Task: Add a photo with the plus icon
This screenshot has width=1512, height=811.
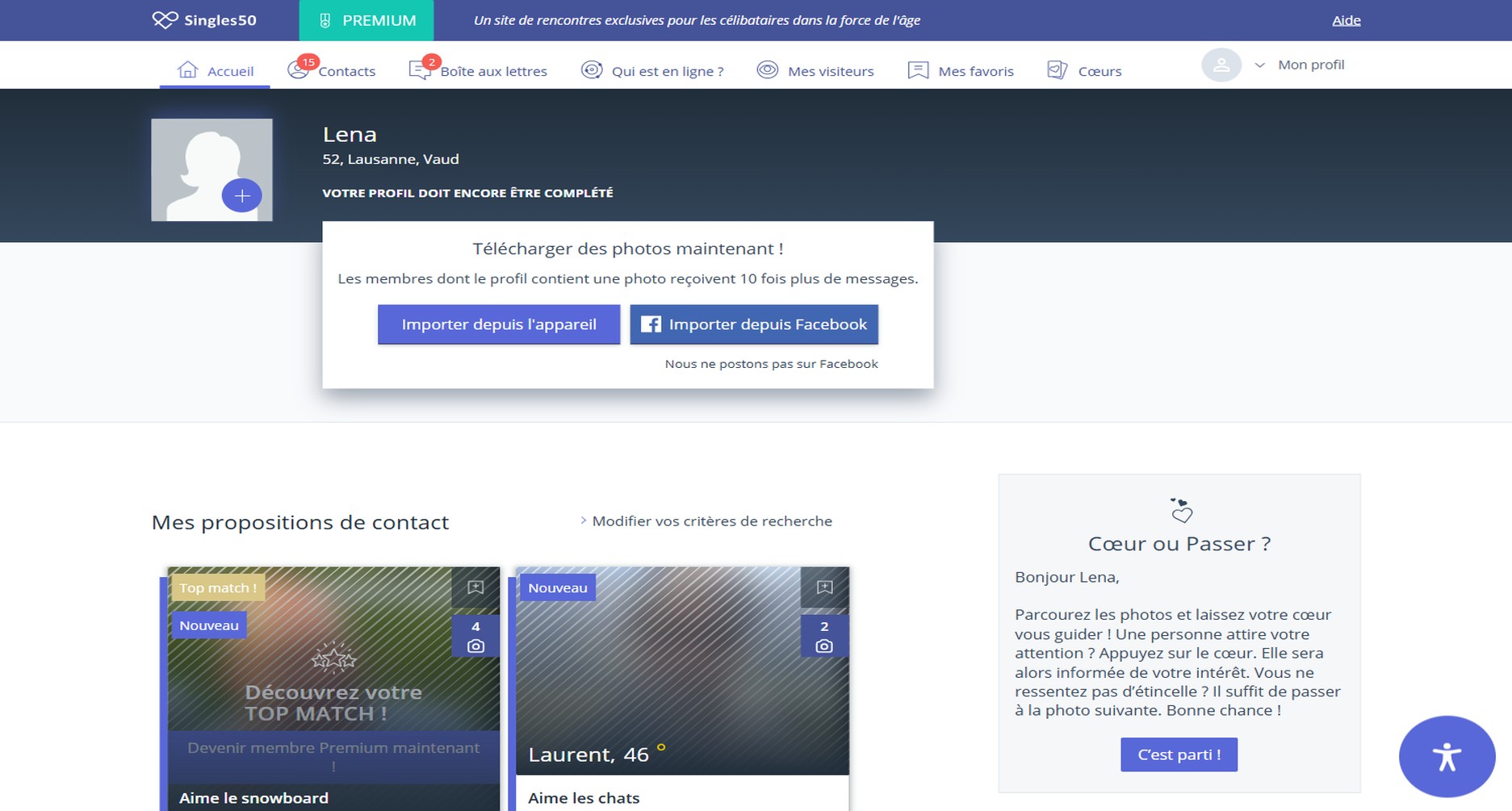Action: pos(242,195)
